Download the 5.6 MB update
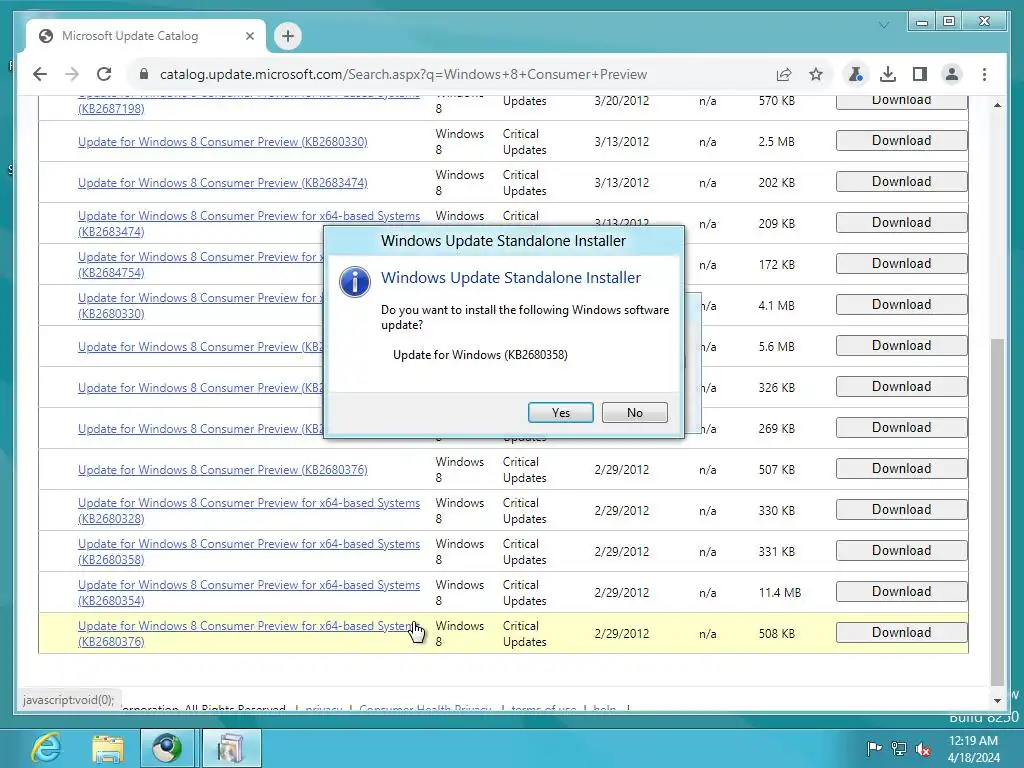The height and width of the screenshot is (768, 1024). 901,346
